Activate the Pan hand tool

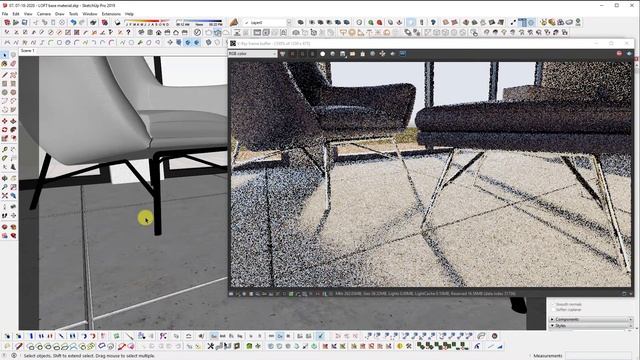pyautogui.click(x=13, y=178)
